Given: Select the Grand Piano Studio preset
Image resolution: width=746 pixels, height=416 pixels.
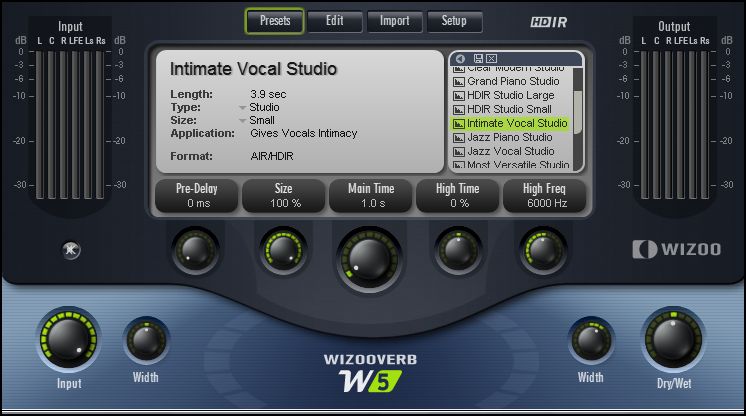Looking at the screenshot, I should coord(511,81).
